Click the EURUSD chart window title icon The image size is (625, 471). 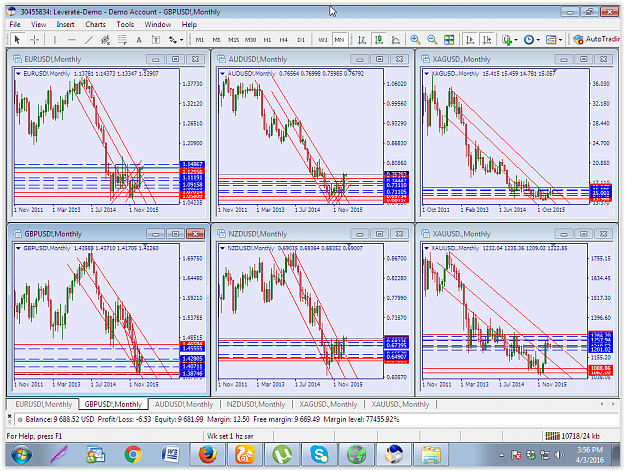point(17,59)
